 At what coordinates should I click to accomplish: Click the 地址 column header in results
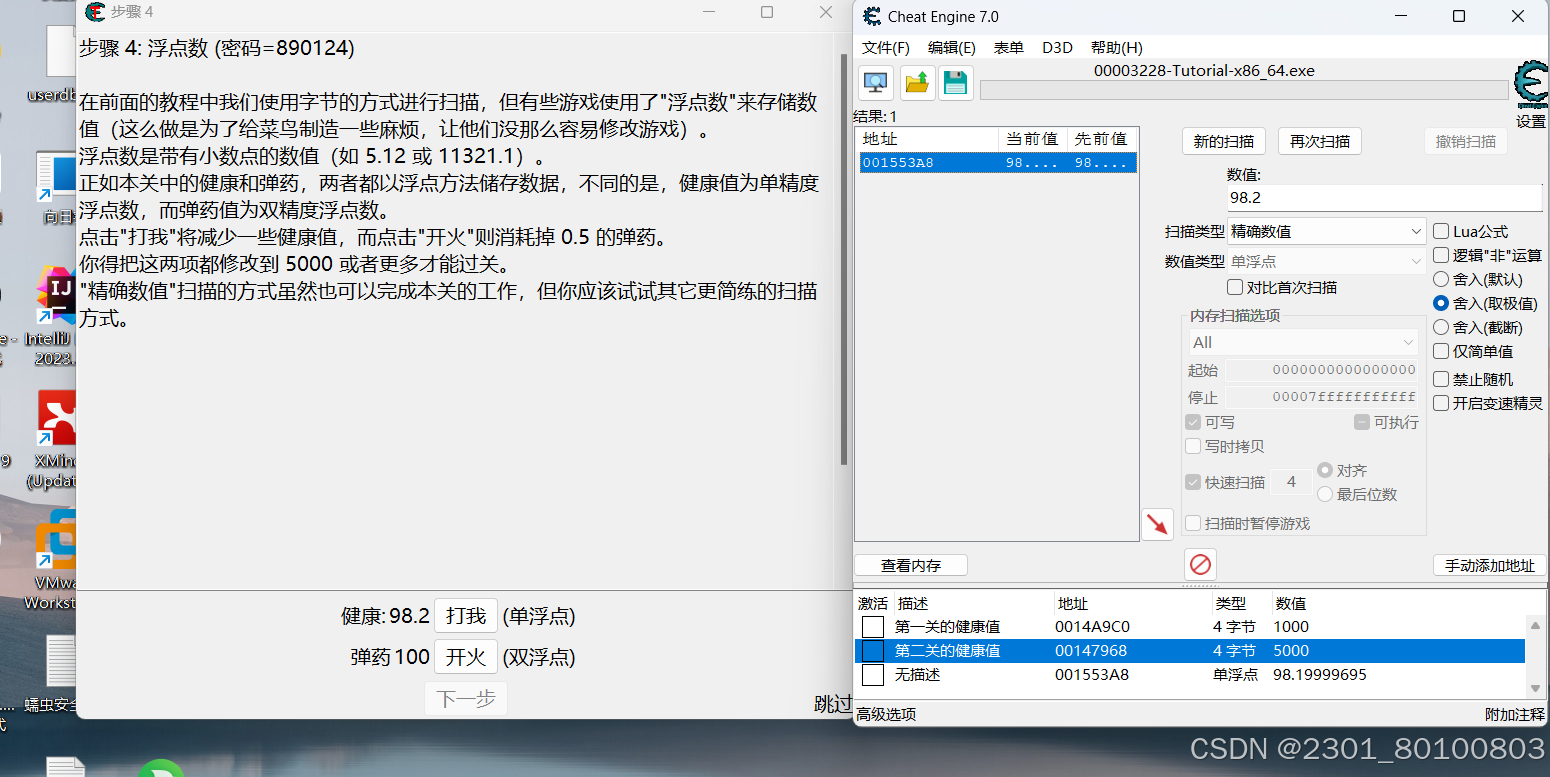(x=927, y=139)
